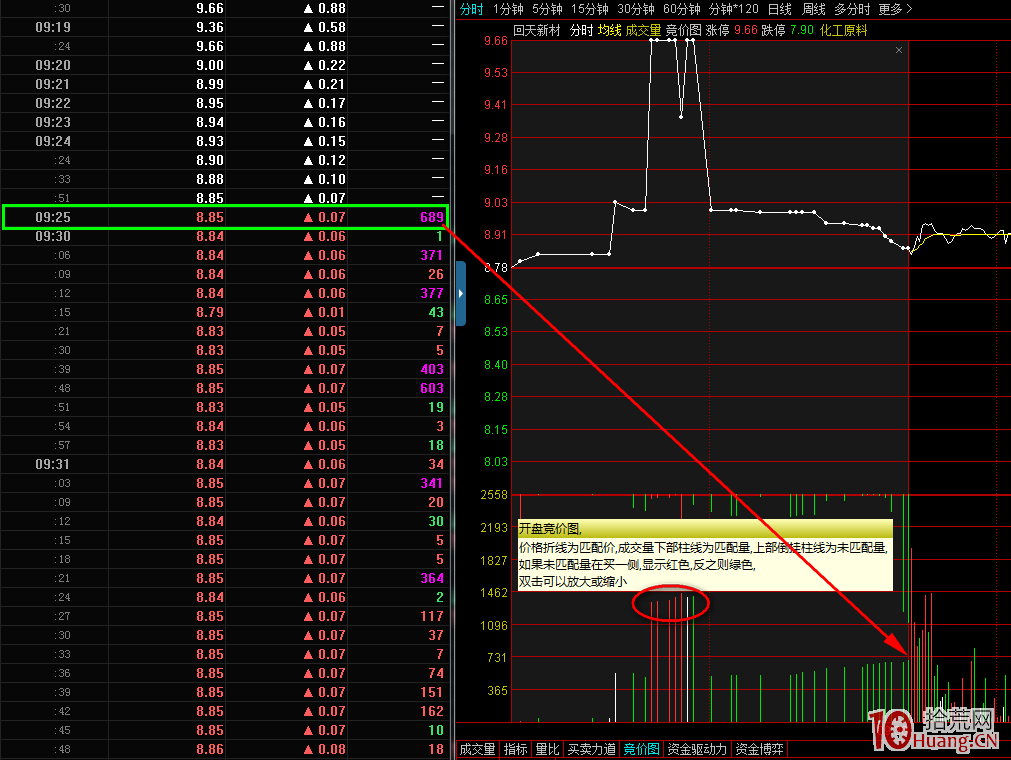Open the 买卖力道 tab
The height and width of the screenshot is (760, 1011).
(x=591, y=749)
